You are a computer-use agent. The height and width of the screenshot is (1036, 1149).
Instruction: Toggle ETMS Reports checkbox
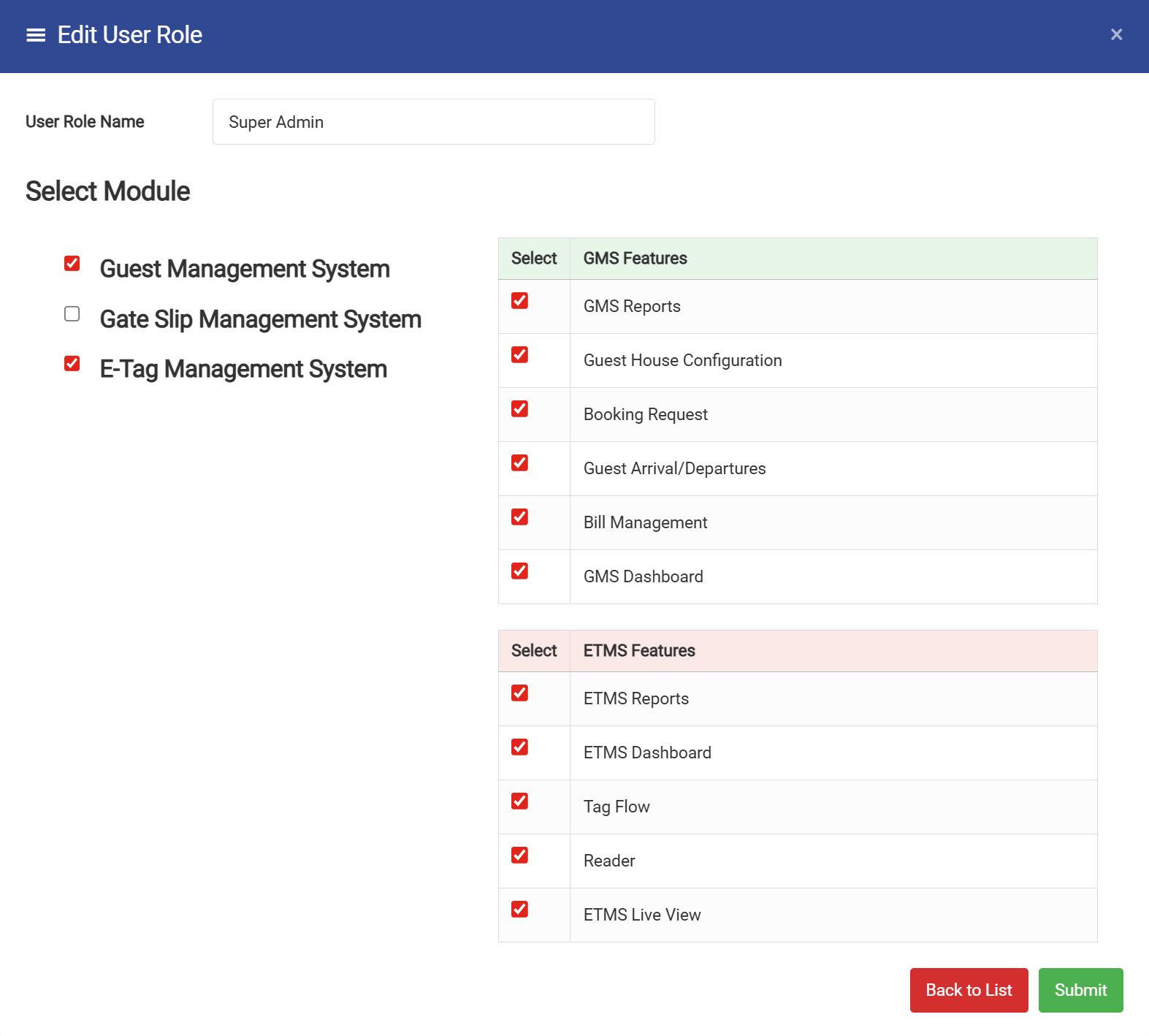click(519, 693)
